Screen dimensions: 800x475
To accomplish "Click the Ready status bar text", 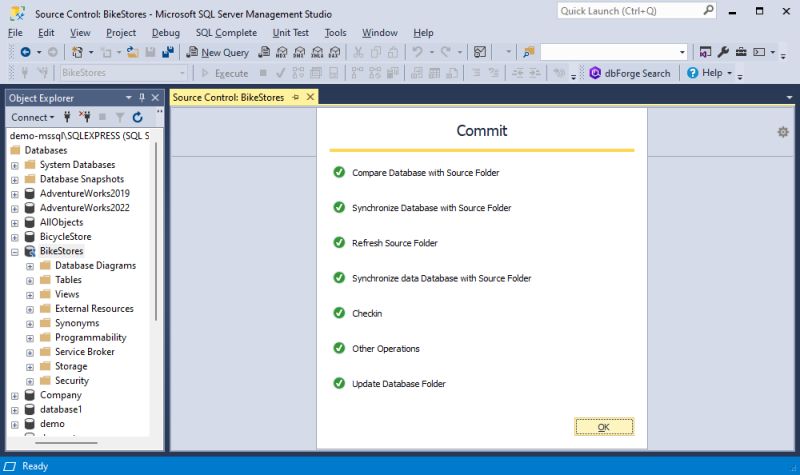I will point(35,466).
